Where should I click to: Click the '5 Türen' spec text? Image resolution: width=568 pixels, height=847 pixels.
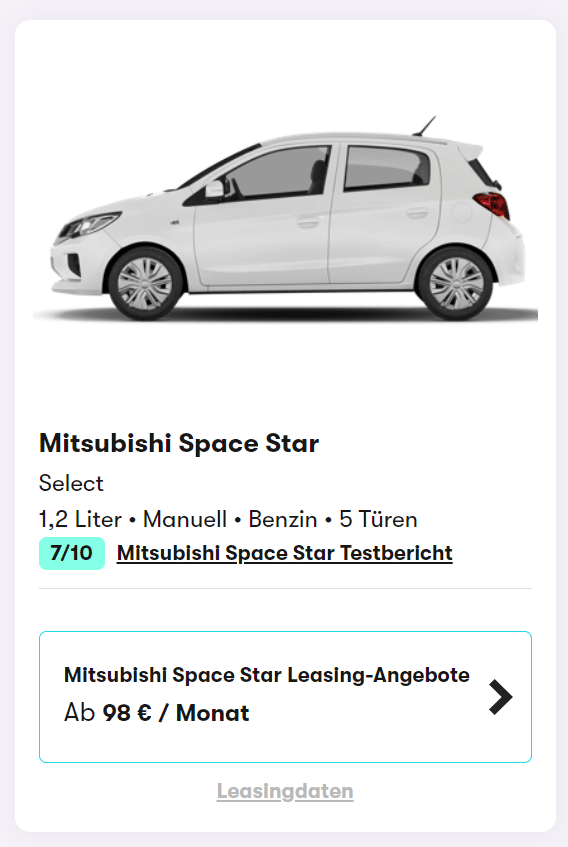click(x=378, y=519)
